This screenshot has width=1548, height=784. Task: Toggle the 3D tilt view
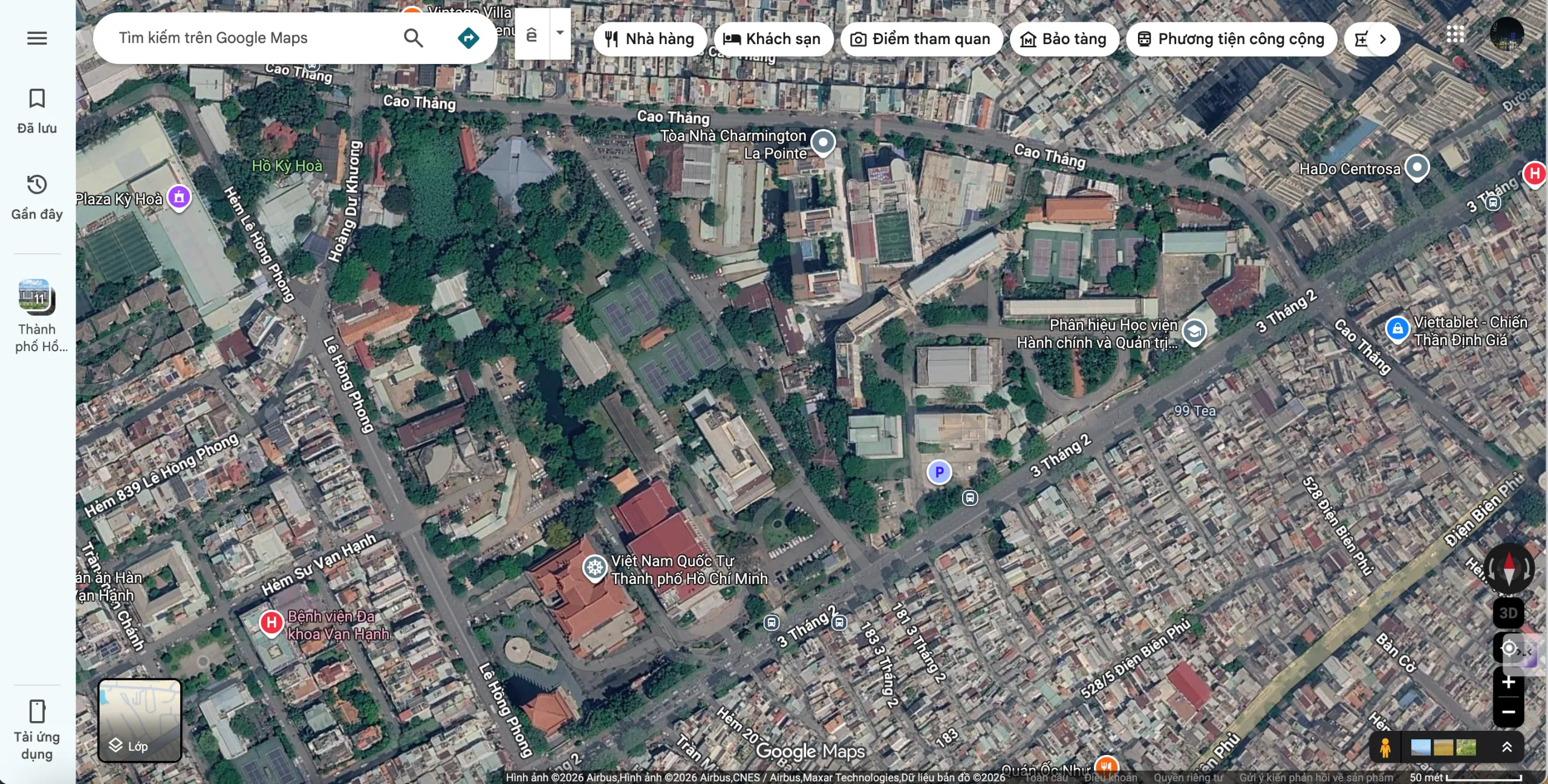(1509, 613)
